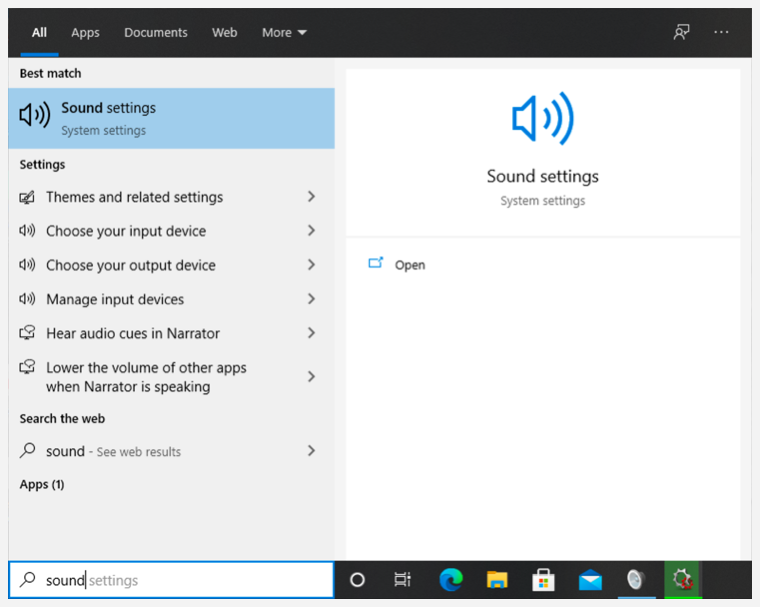This screenshot has width=760, height=607.
Task: Expand the Choose your input device chevron
Action: (311, 231)
